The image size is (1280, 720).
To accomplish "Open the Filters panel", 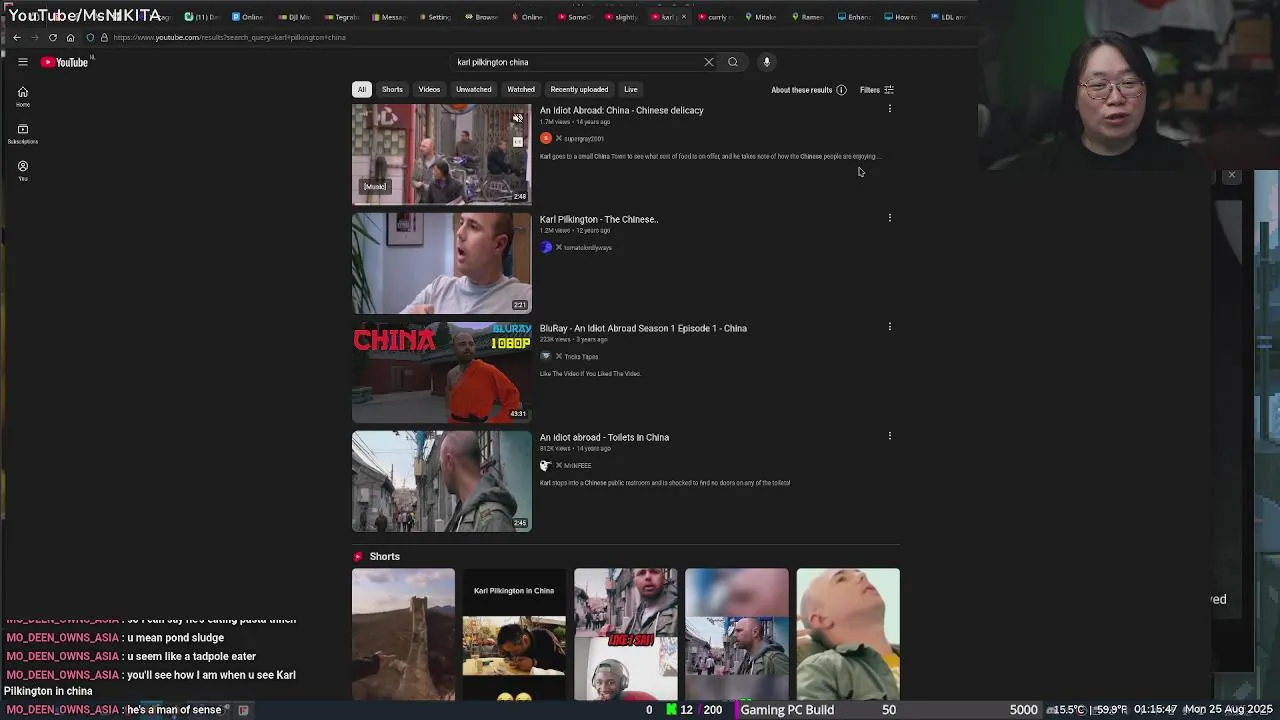I will coord(877,90).
